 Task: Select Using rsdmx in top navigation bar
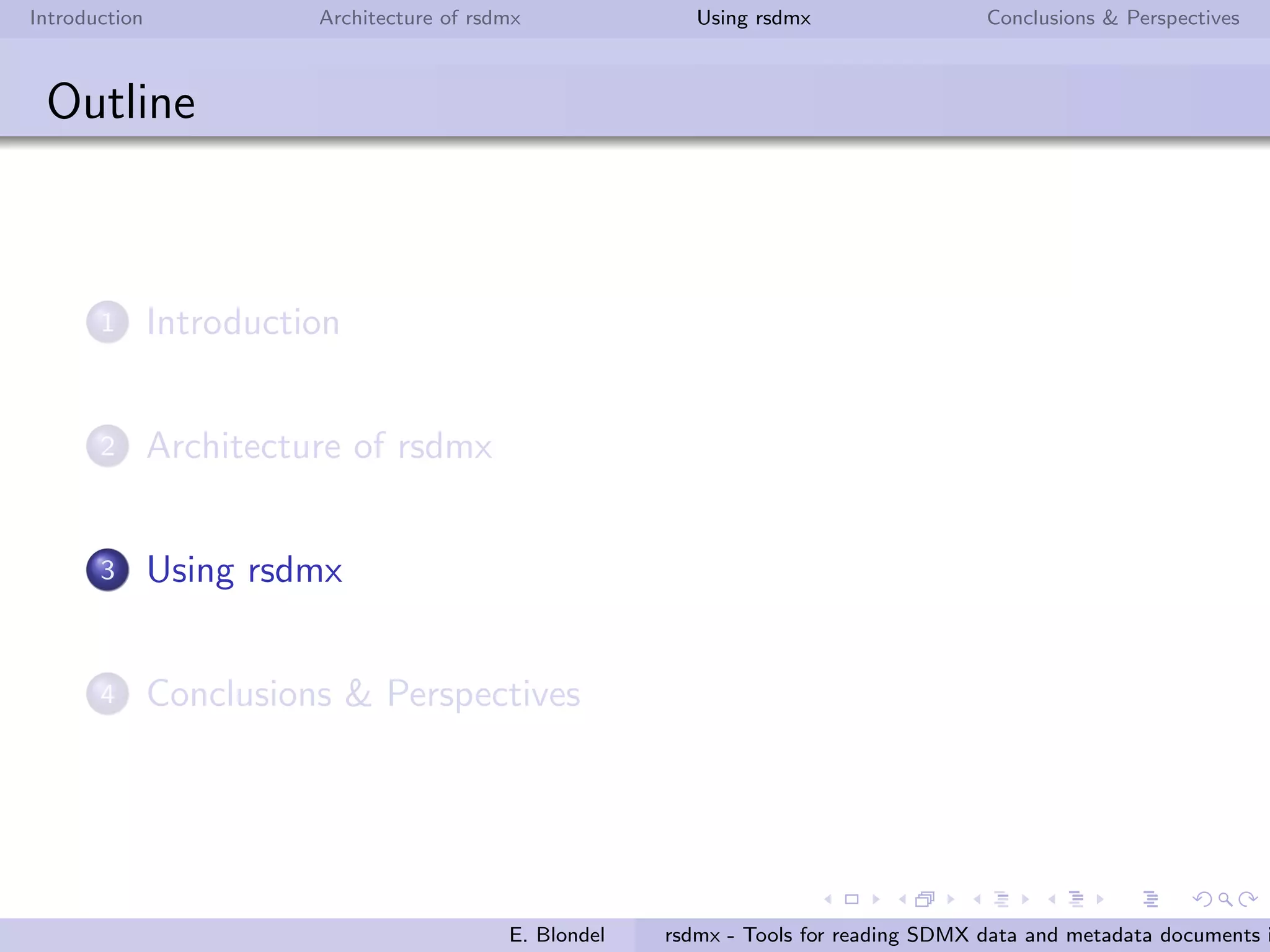(x=753, y=18)
